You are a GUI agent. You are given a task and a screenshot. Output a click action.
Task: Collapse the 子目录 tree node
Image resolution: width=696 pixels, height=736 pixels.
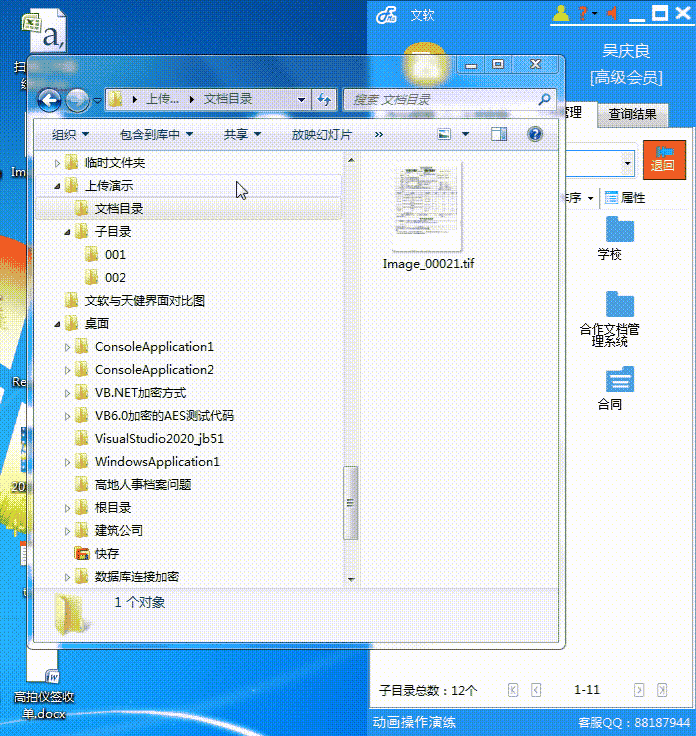coord(68,232)
